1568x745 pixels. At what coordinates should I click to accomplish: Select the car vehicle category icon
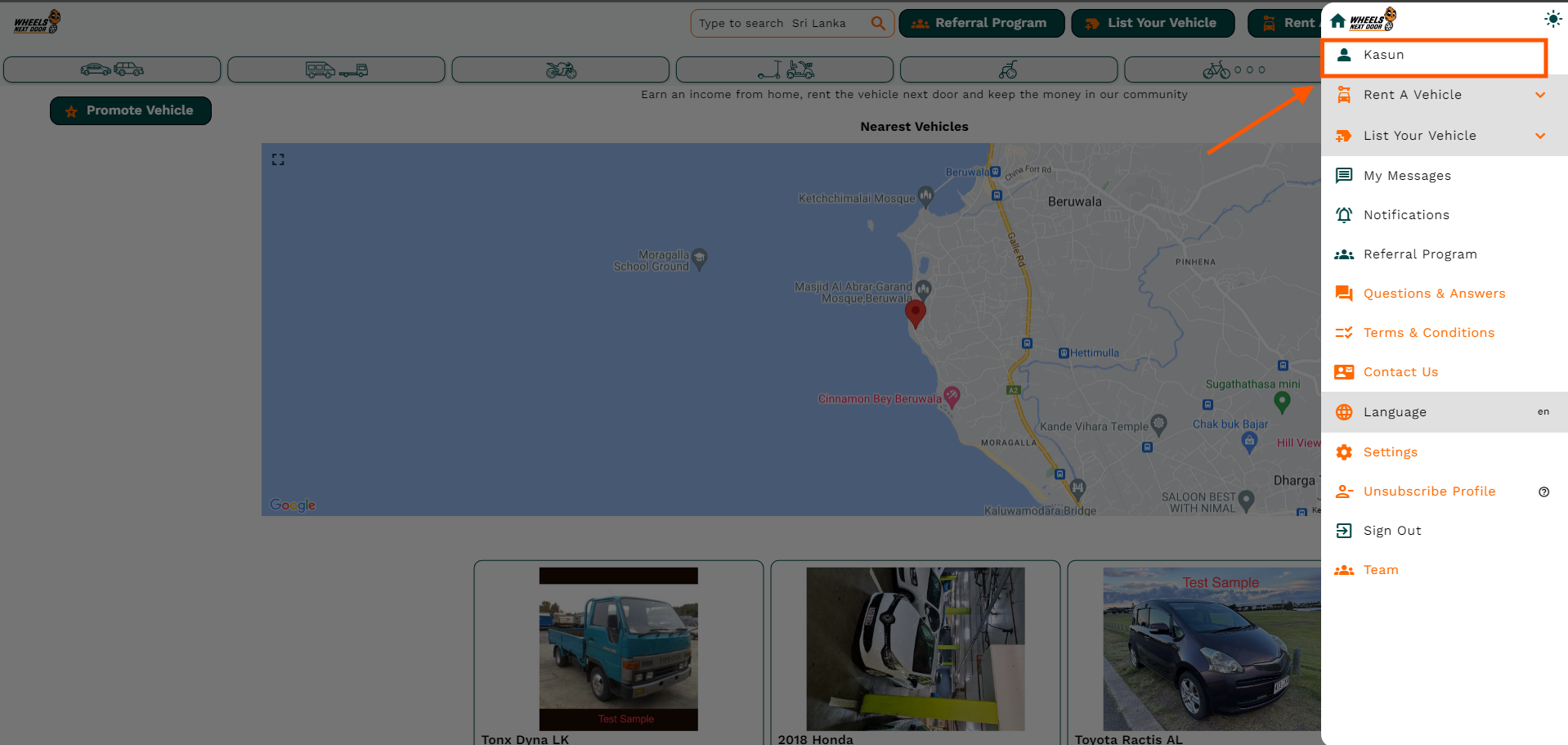(112, 70)
